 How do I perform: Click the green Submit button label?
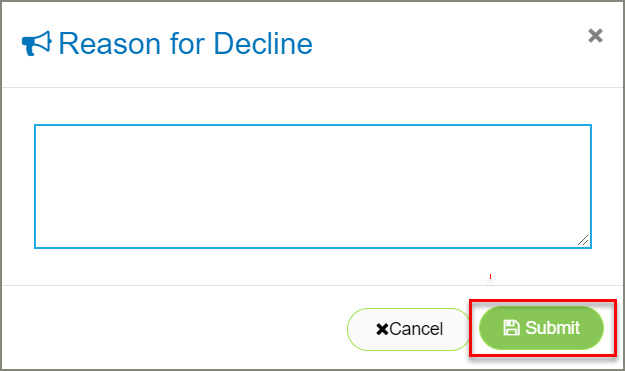point(552,328)
